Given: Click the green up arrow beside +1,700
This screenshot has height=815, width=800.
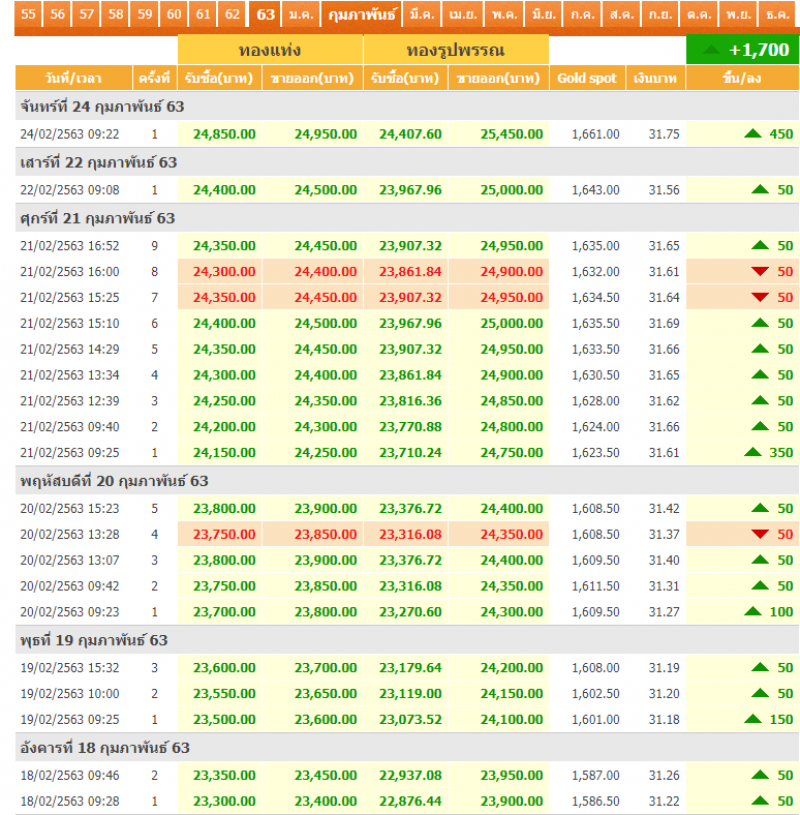Looking at the screenshot, I should [x=712, y=49].
